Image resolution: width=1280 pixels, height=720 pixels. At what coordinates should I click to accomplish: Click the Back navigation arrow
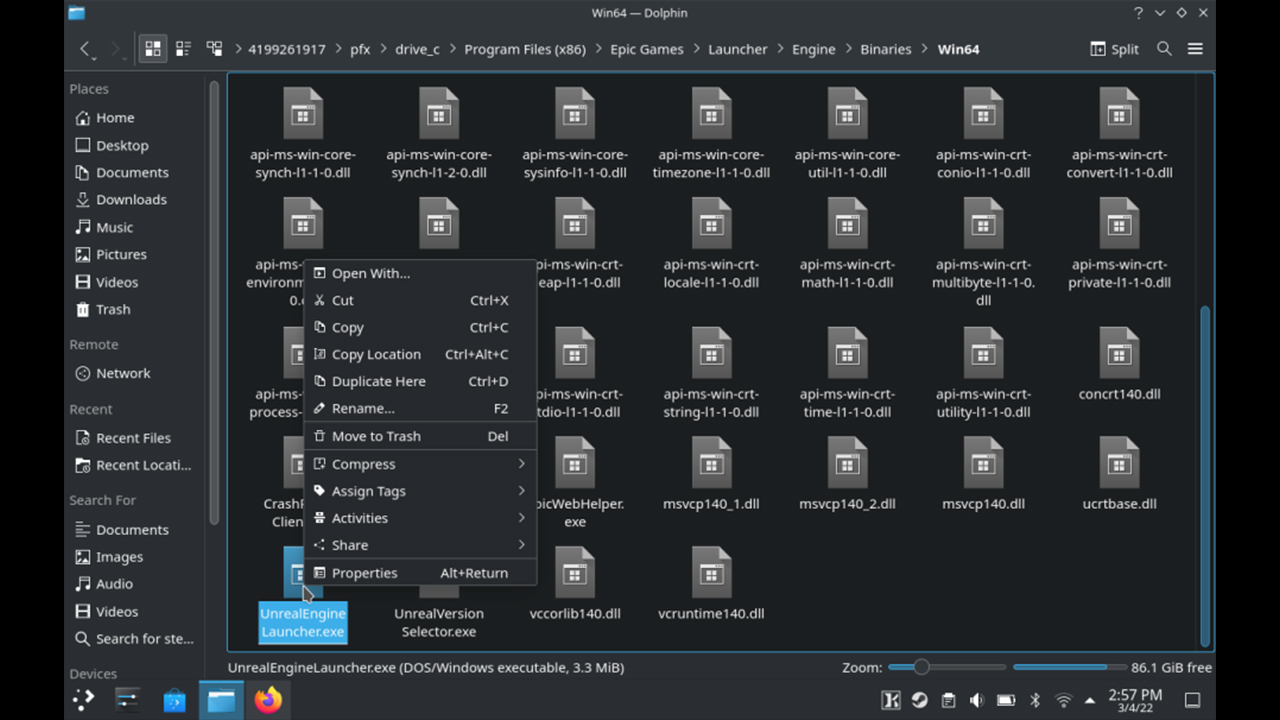(x=86, y=49)
